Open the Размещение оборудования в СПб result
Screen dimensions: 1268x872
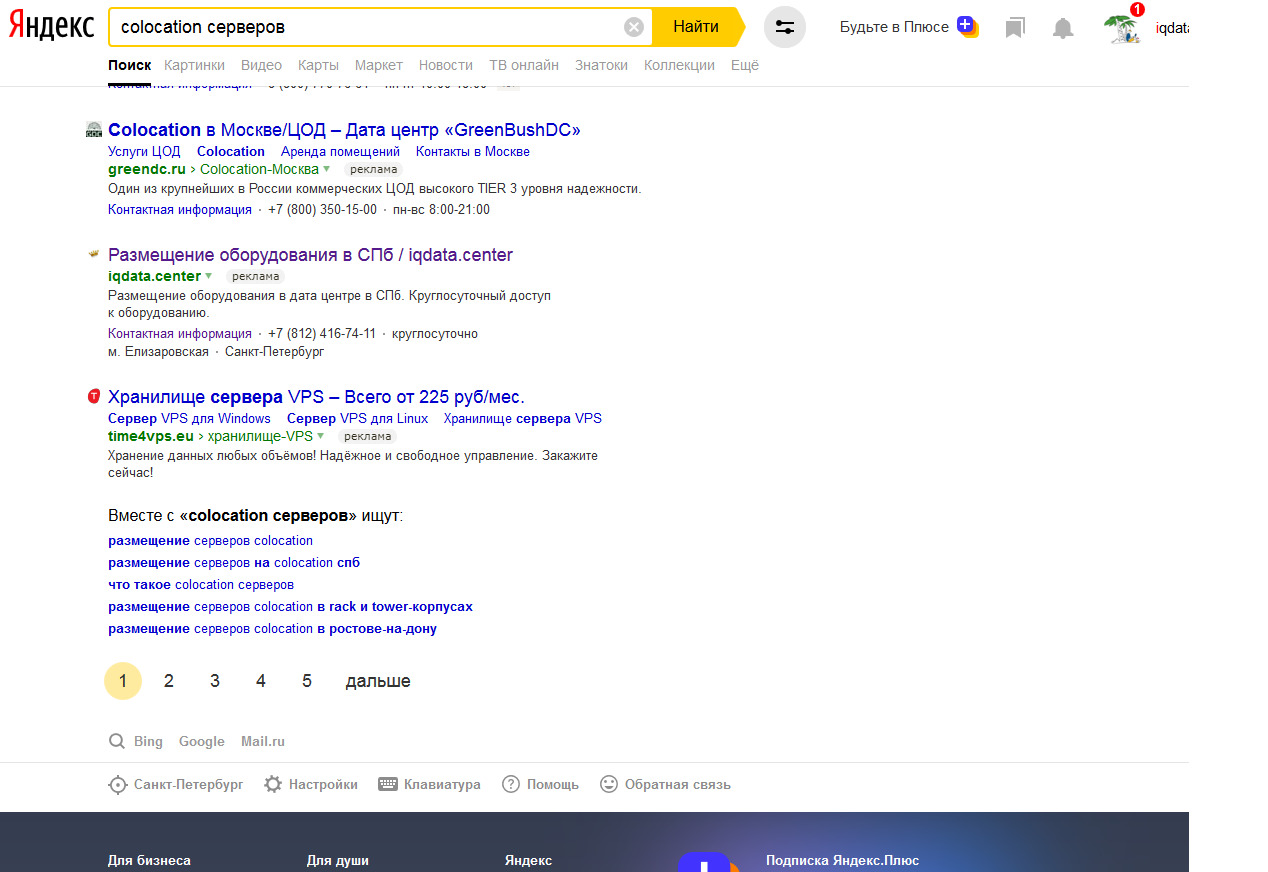pyautogui.click(x=310, y=255)
